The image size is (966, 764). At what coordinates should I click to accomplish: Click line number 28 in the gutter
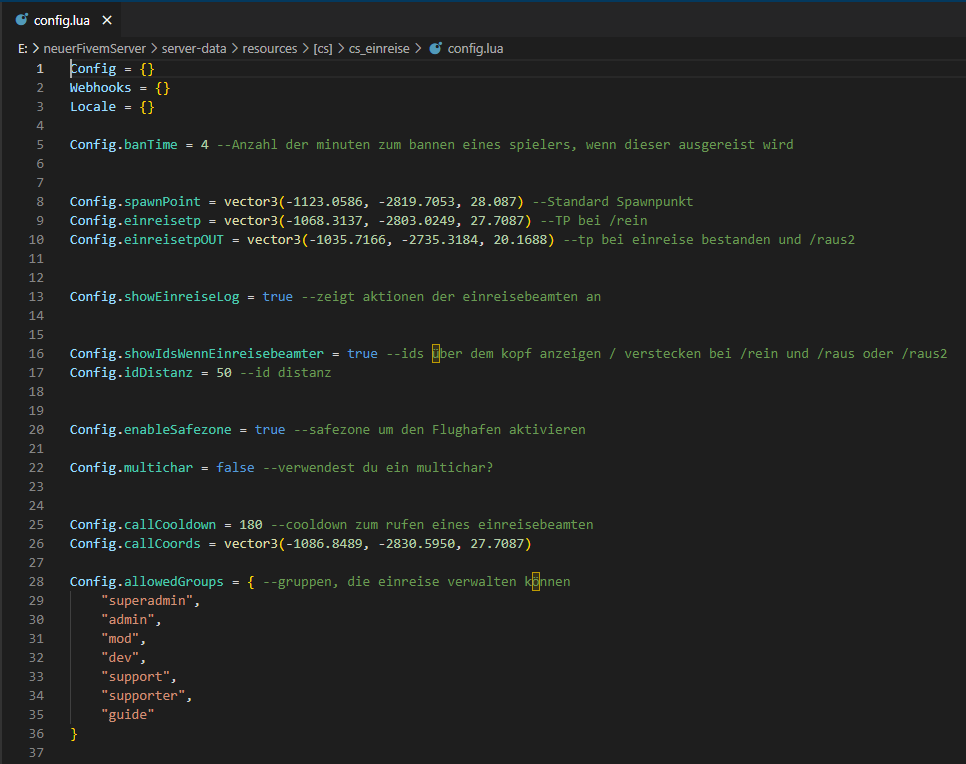coord(36,581)
